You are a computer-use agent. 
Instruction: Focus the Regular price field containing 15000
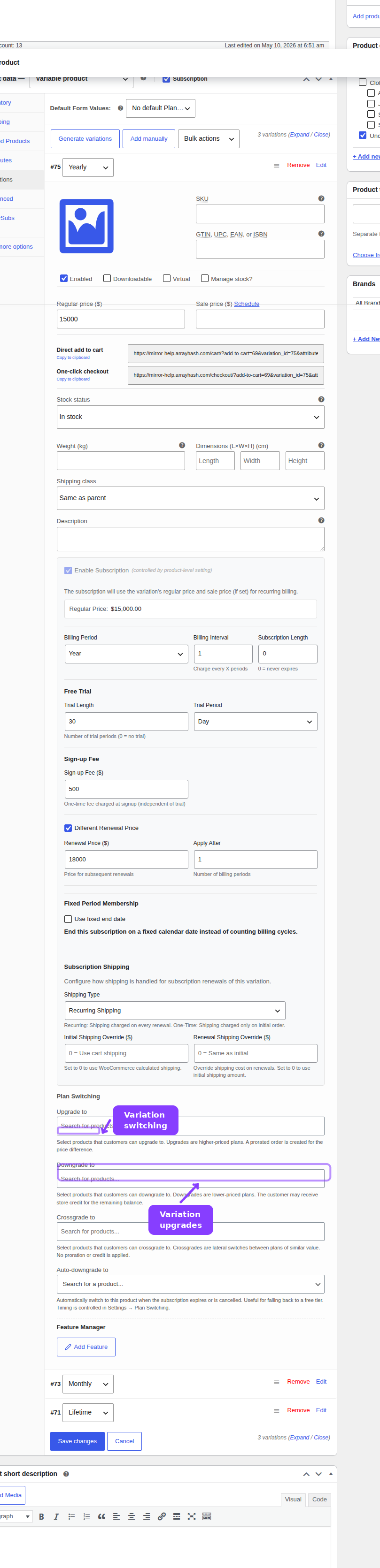point(121,319)
